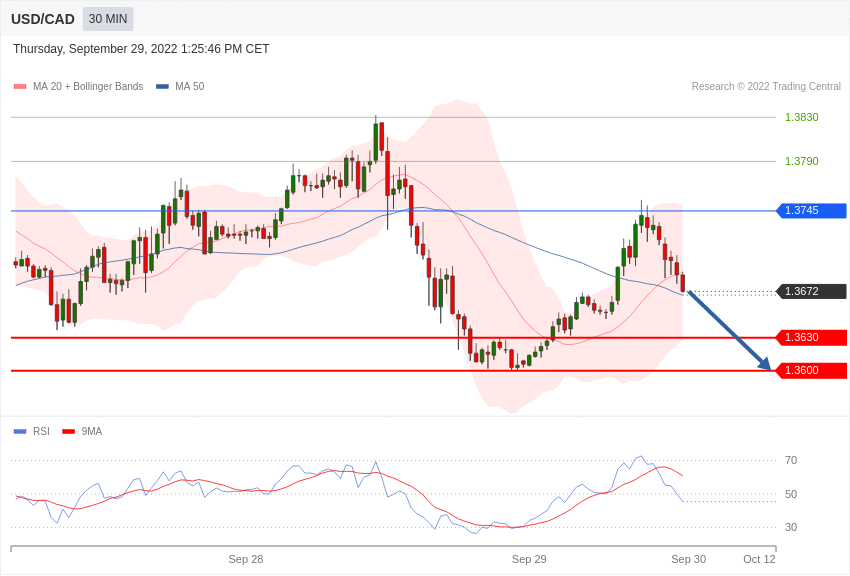Click the RSI 70 axis label

(x=791, y=461)
